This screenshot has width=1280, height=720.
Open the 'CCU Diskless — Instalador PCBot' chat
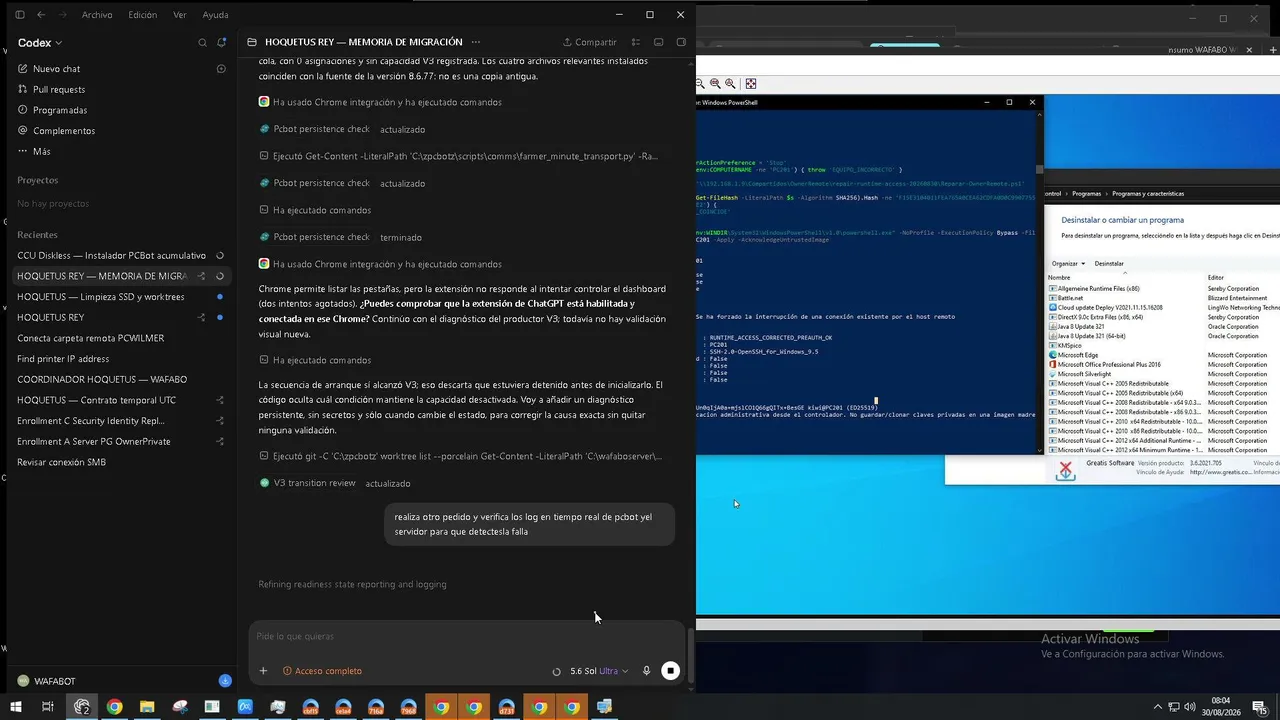pos(121,256)
